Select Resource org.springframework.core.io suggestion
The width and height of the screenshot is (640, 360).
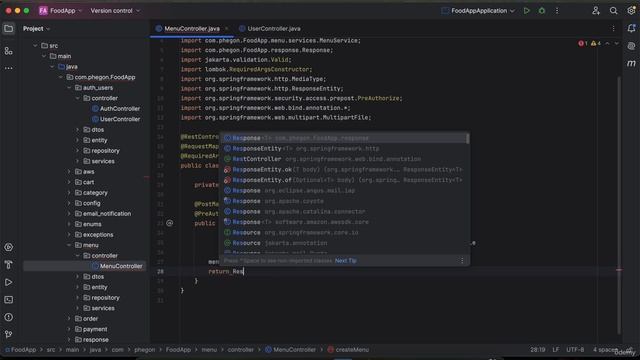pyautogui.click(x=344, y=233)
